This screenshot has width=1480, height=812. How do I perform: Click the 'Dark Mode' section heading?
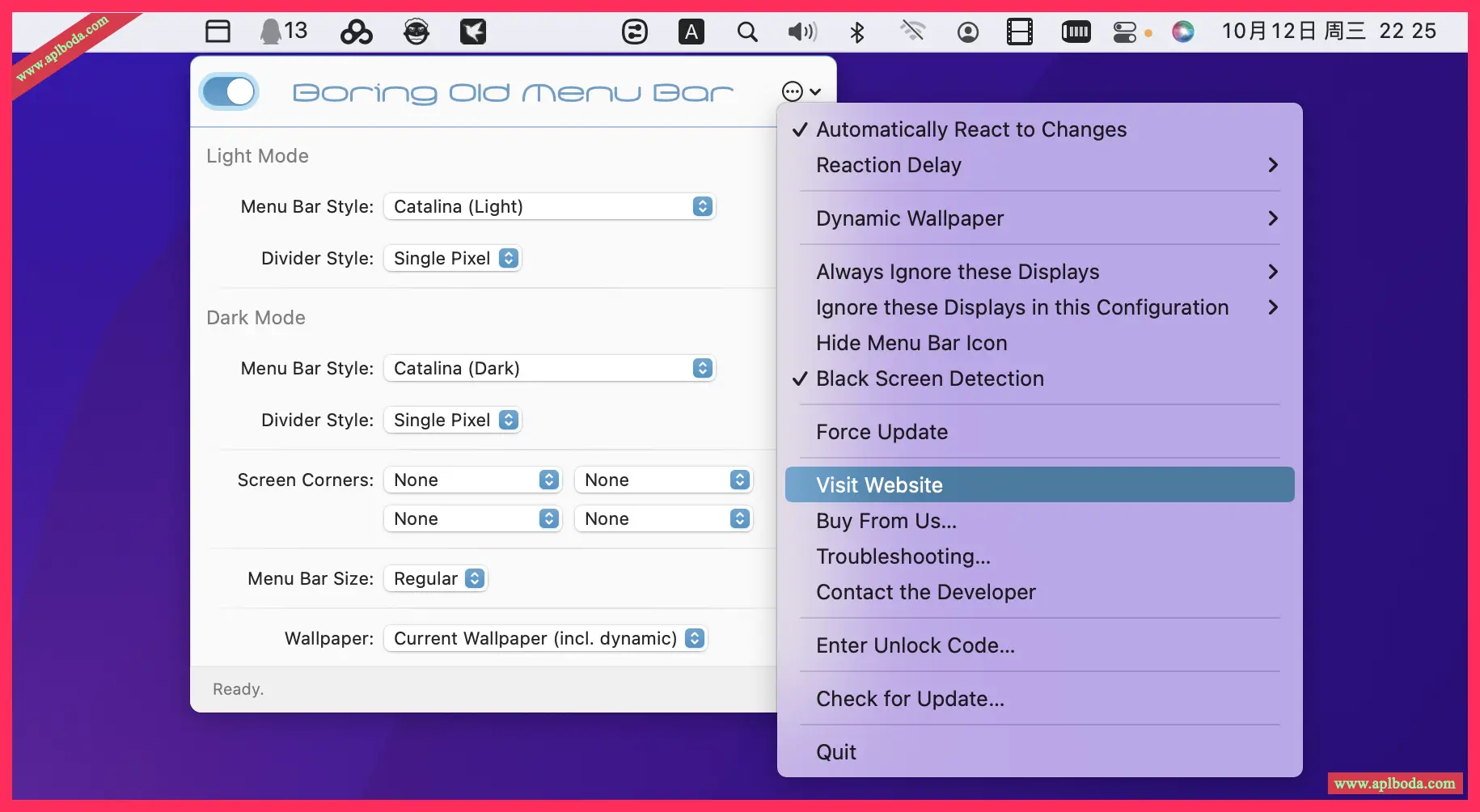pos(256,318)
